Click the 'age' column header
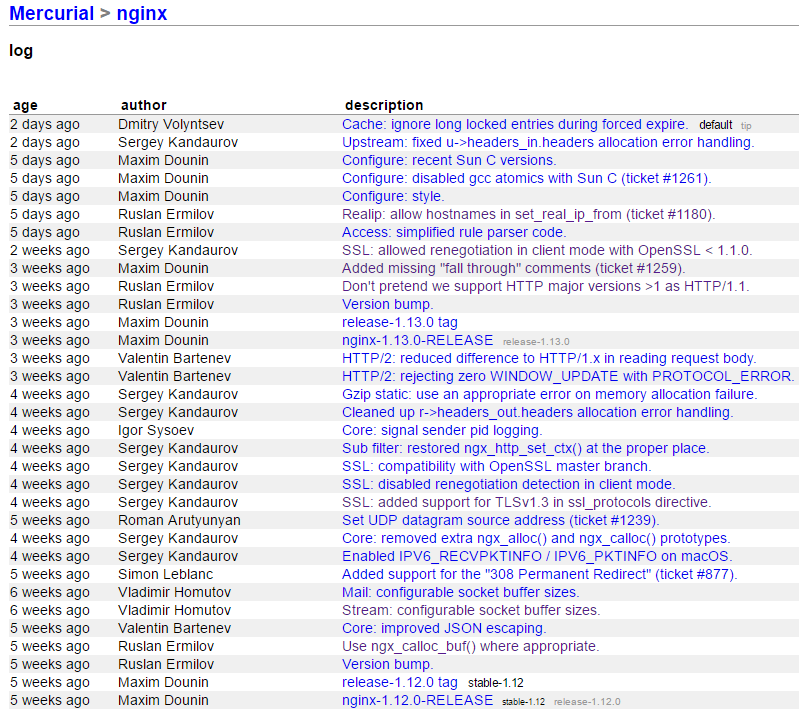The height and width of the screenshot is (712, 799). click(x=25, y=106)
